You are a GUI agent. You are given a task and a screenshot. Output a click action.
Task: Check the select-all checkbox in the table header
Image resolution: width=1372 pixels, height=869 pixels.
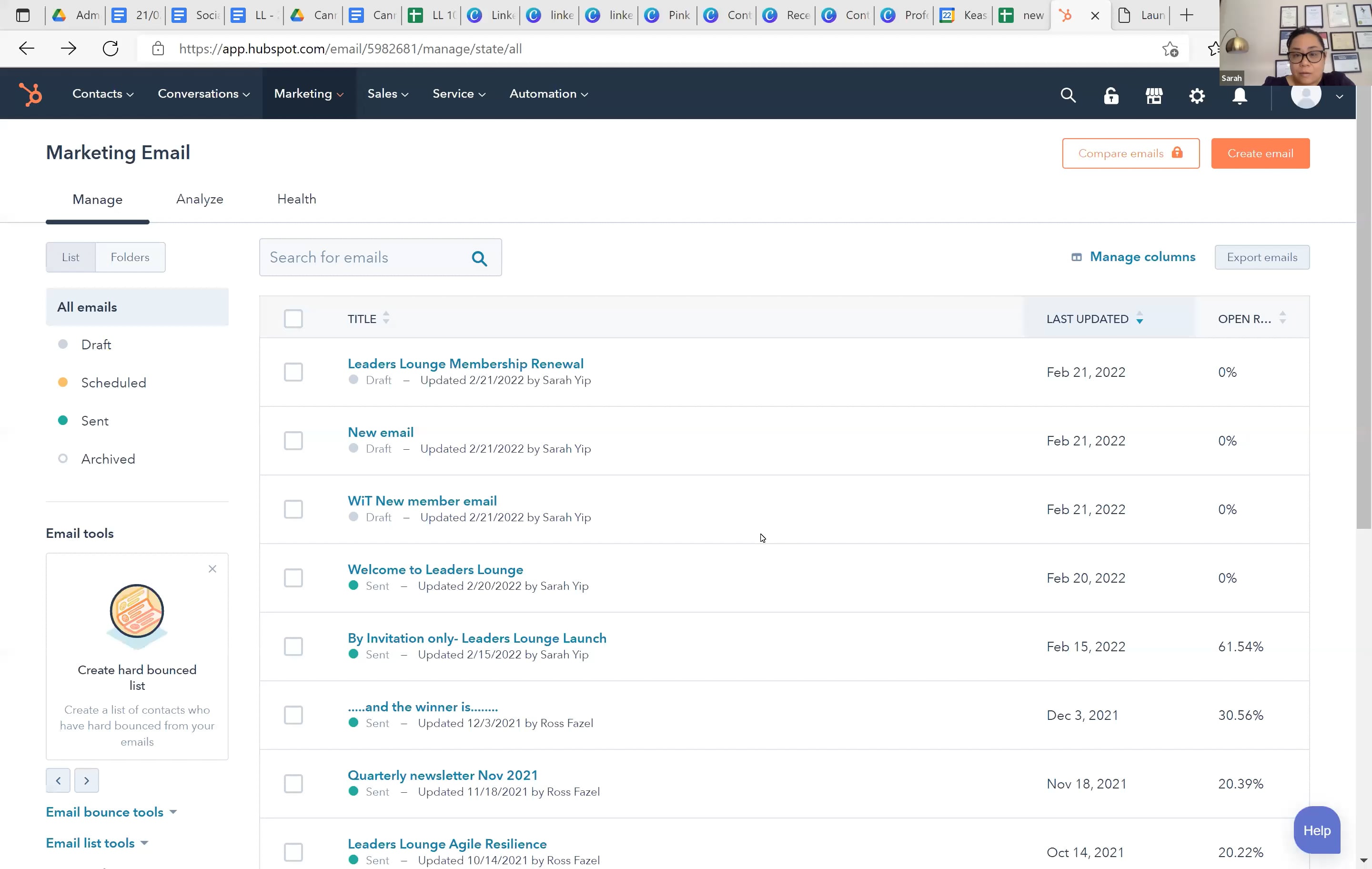293,319
